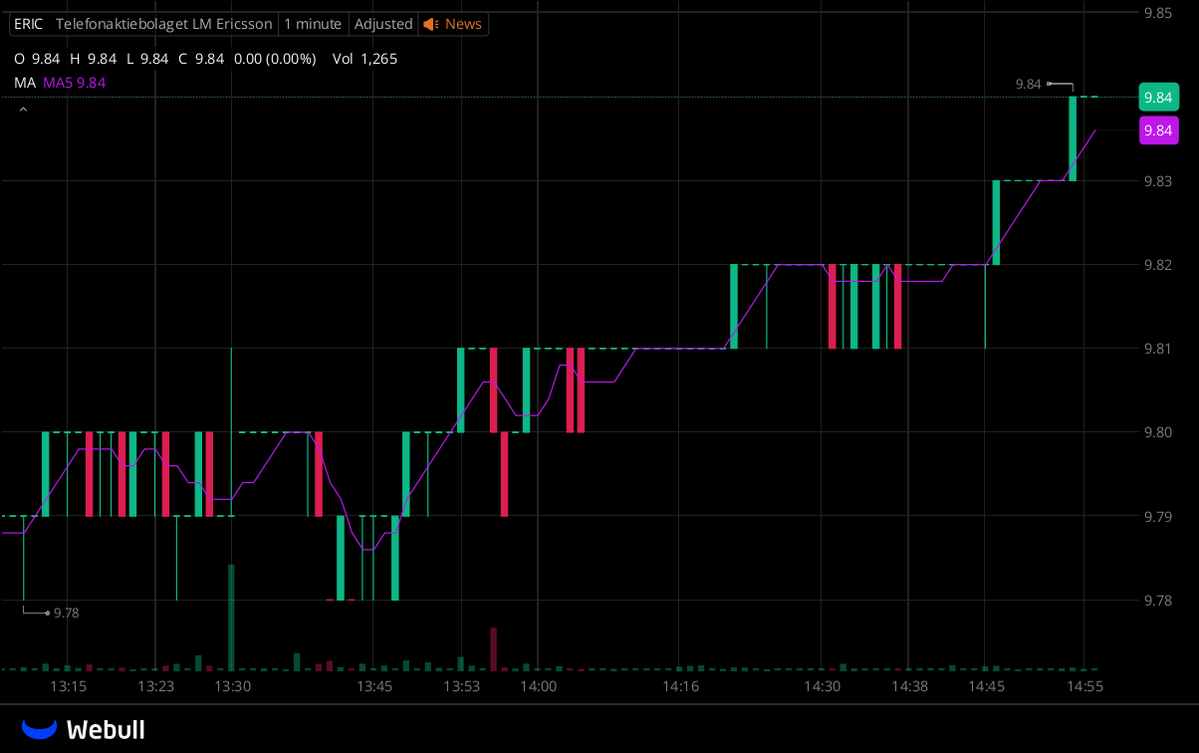
Task: Click the ERIC ticker symbol
Action: tap(28, 24)
